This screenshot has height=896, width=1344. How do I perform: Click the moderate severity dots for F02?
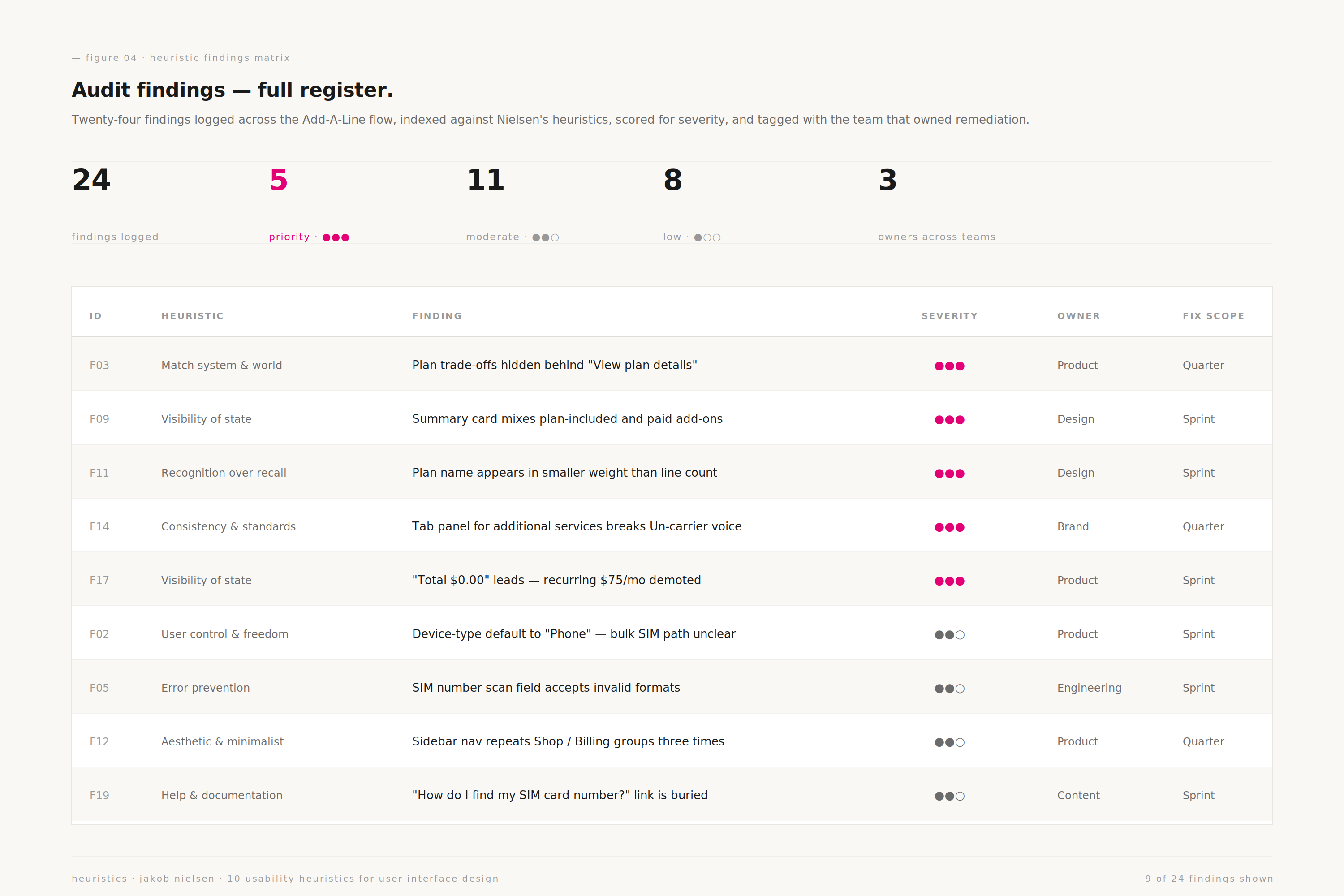tap(949, 634)
